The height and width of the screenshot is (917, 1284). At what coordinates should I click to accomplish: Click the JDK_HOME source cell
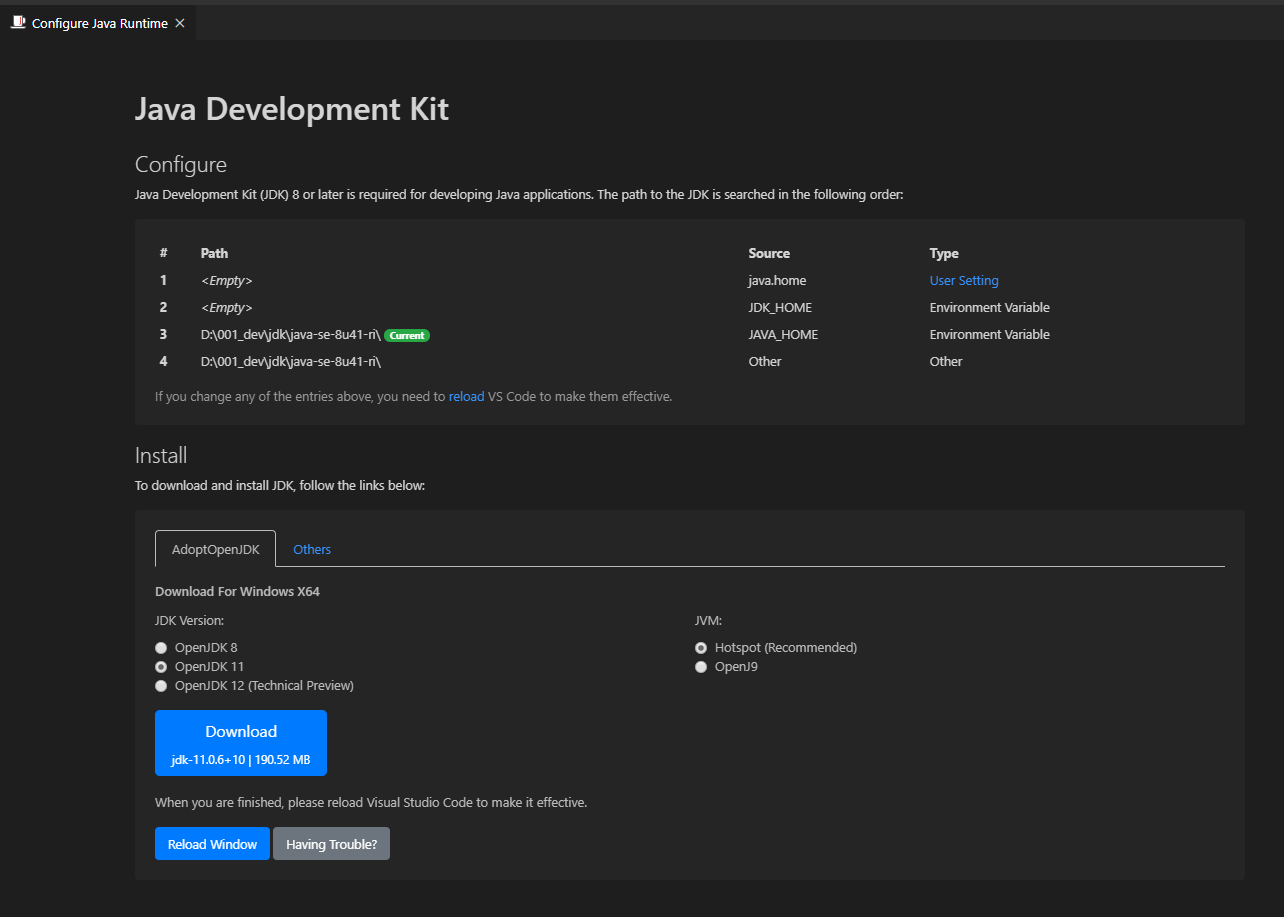[780, 308]
